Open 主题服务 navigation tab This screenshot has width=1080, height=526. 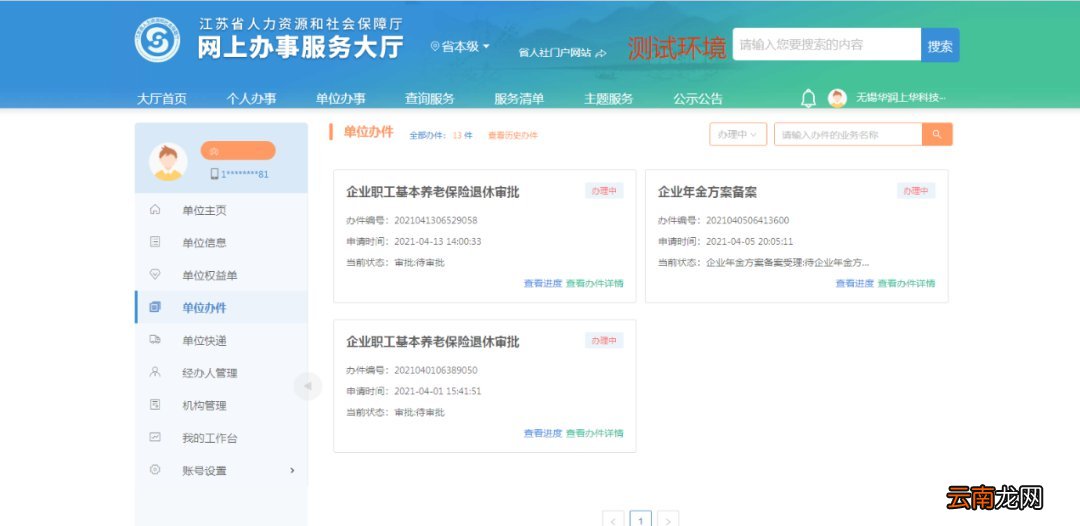(x=608, y=98)
